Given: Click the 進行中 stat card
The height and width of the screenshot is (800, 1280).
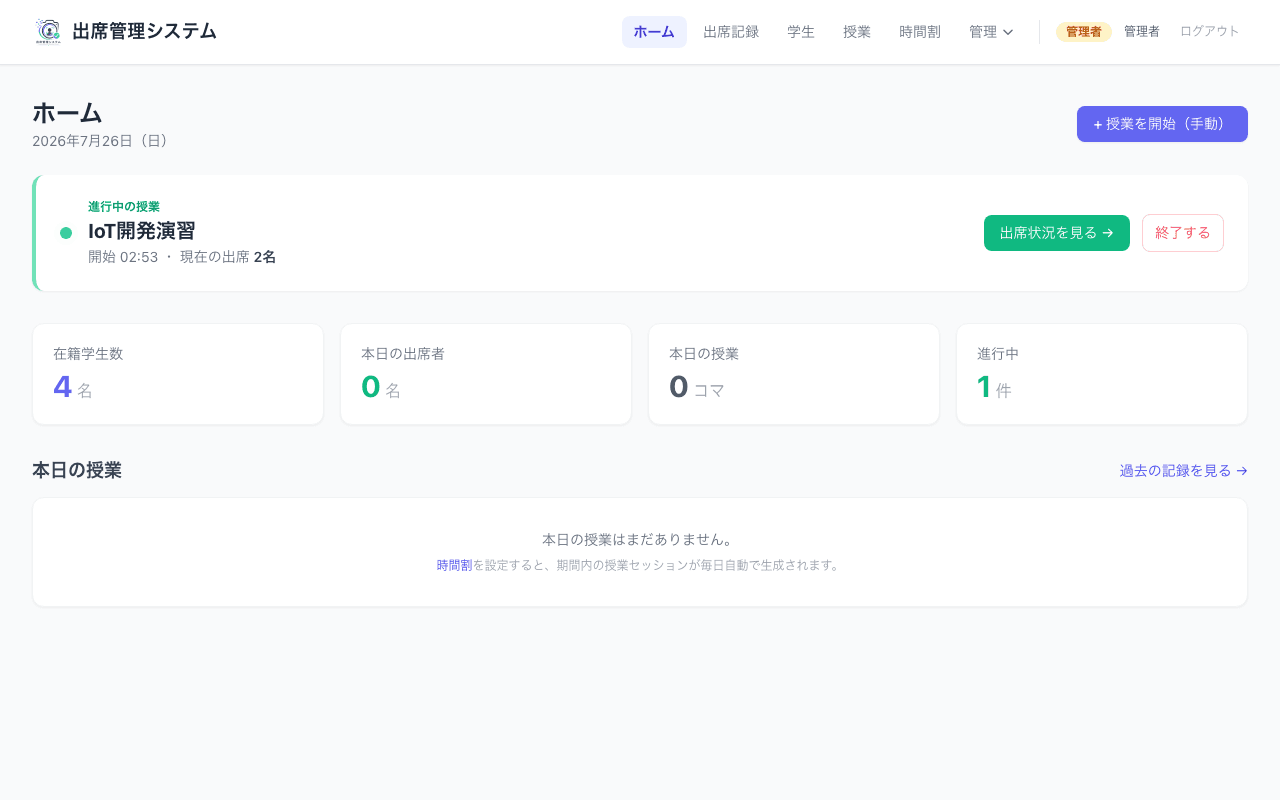Looking at the screenshot, I should [x=1102, y=374].
